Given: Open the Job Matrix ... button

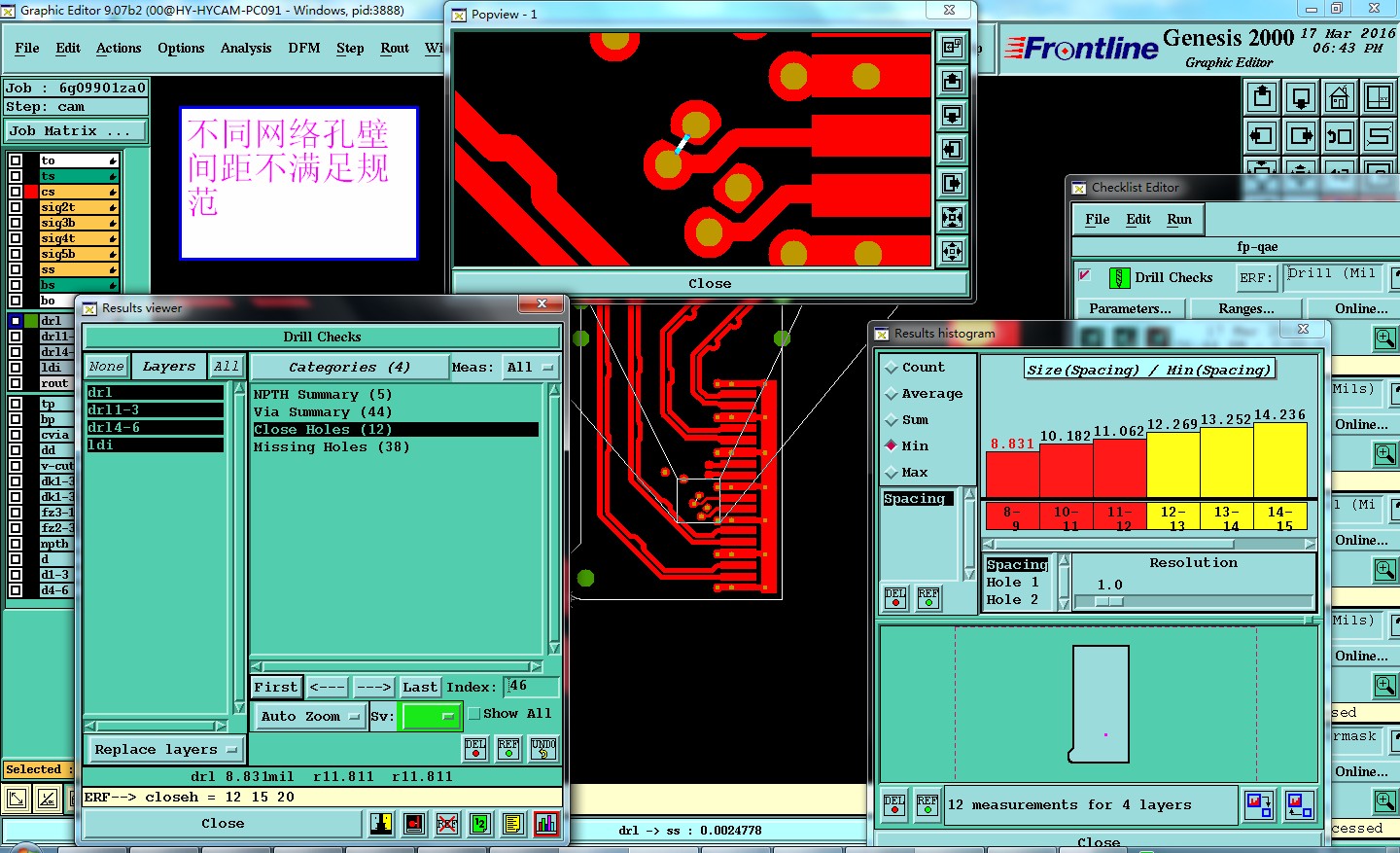Looking at the screenshot, I should [77, 130].
